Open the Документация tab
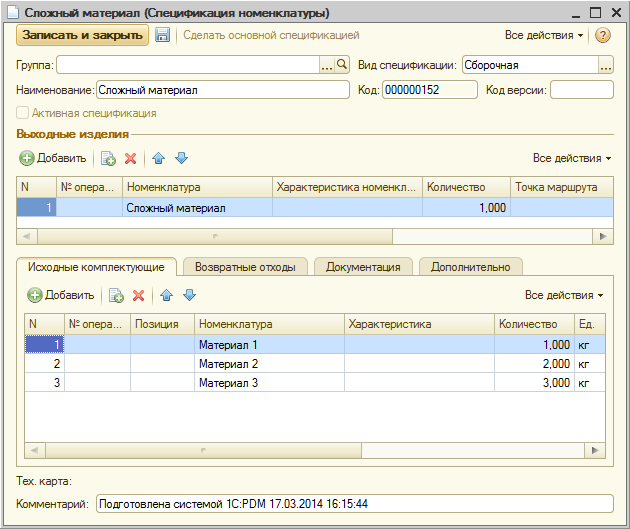 pos(363,267)
